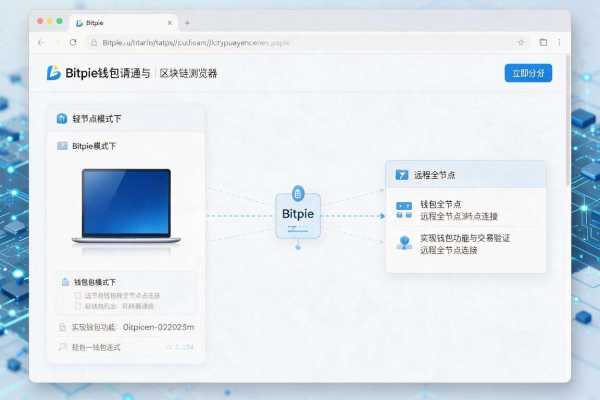Click the 2-324 value in bottom row
Viewport: 600px width, 400px height.
[x=184, y=347]
